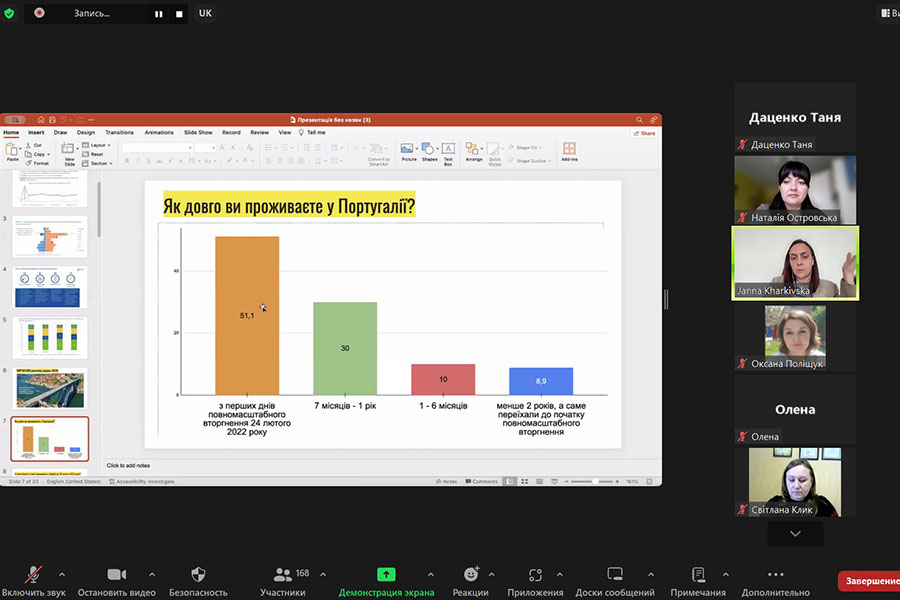Switch to the Animations ribbon tab

[159, 132]
